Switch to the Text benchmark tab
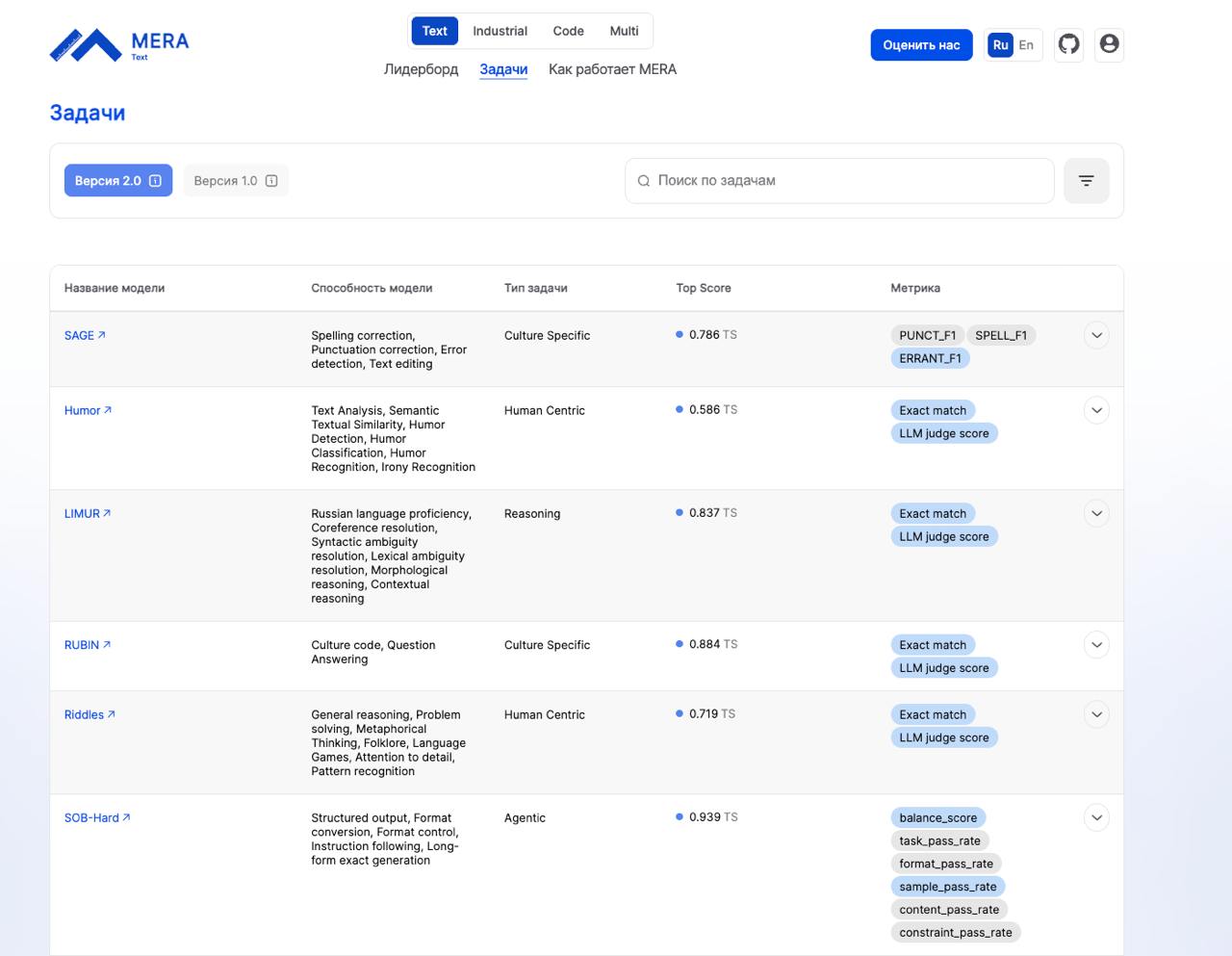Viewport: 1232px width, 956px height. pos(435,31)
